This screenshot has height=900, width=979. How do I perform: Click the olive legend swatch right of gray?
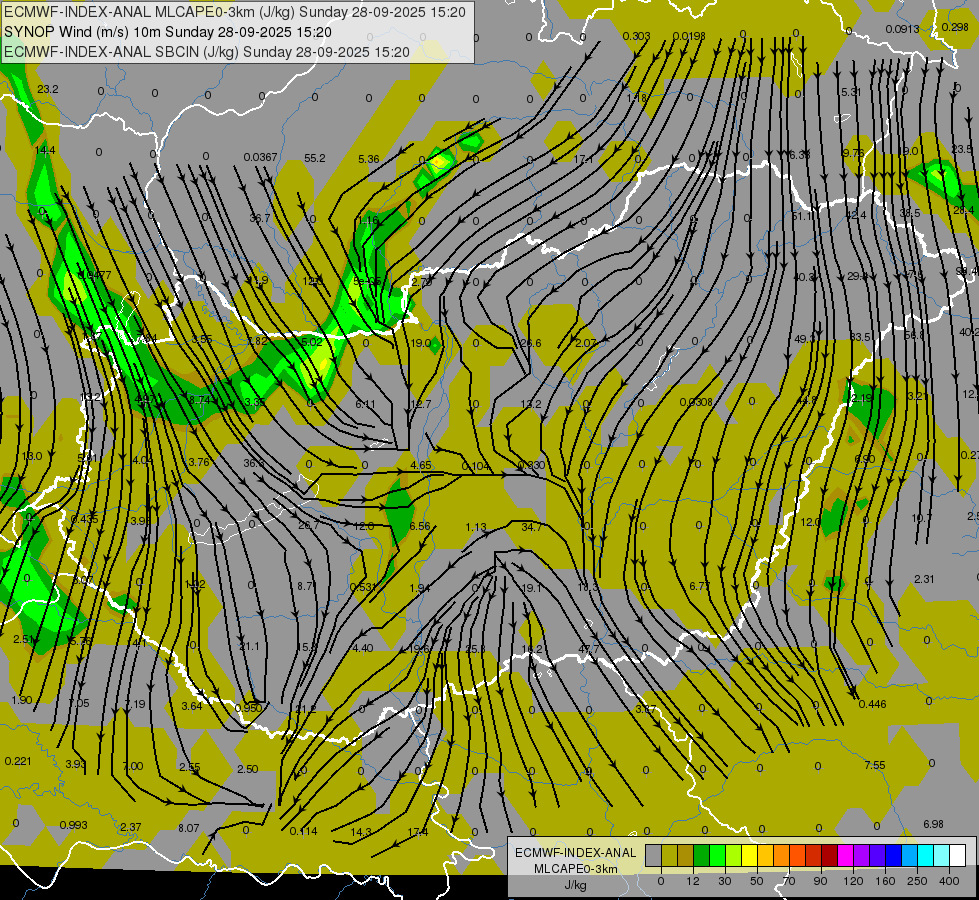[x=669, y=855]
